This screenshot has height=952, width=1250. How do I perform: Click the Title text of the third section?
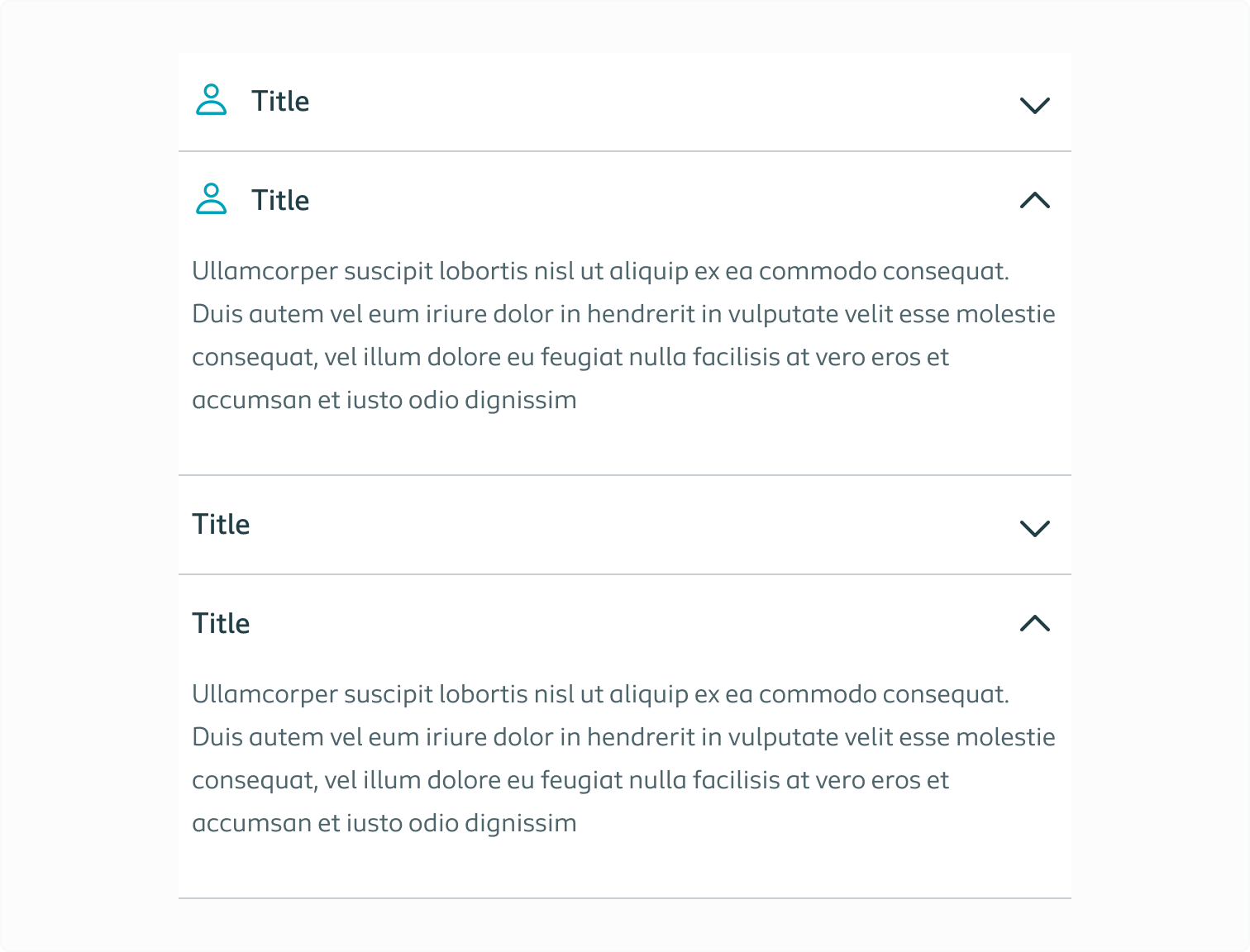pos(222,524)
